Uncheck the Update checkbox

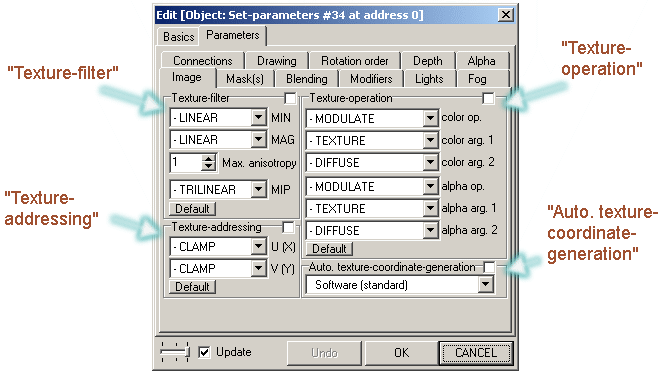tap(204, 352)
